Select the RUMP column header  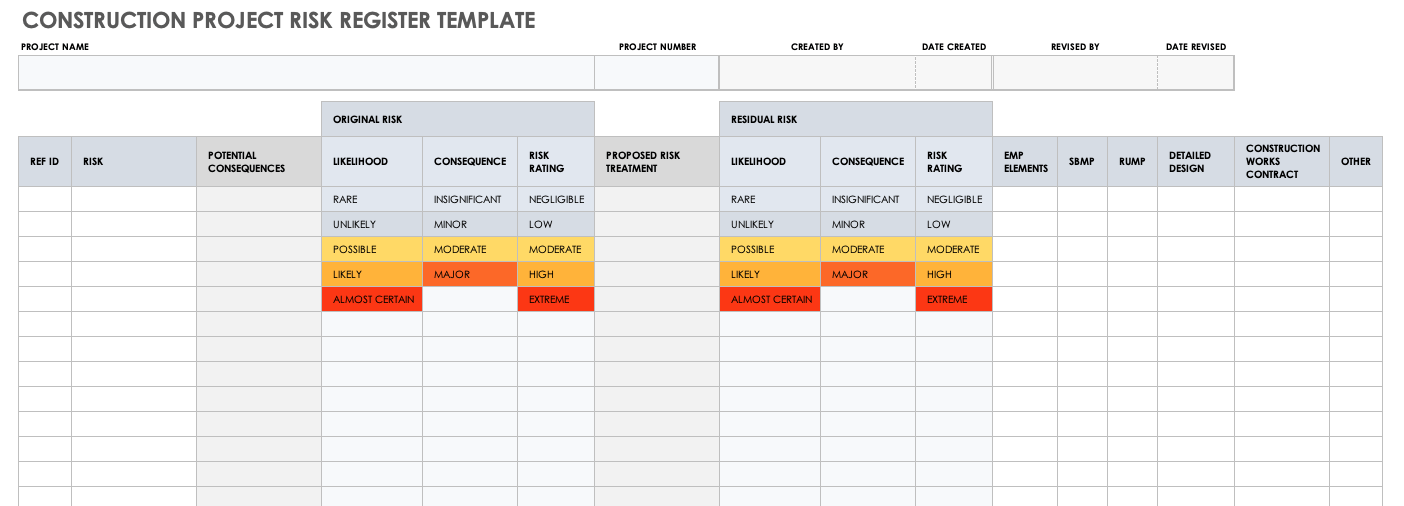1132,161
